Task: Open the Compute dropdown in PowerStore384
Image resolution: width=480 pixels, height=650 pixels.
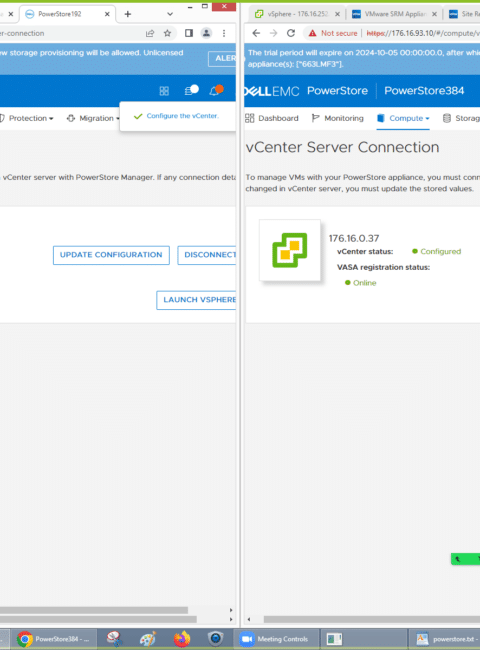Action: (x=403, y=119)
